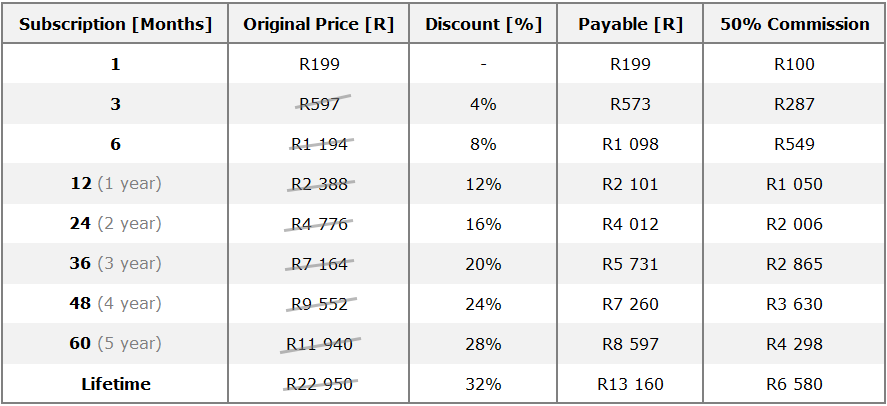Select the 20% discount cell

[483, 264]
